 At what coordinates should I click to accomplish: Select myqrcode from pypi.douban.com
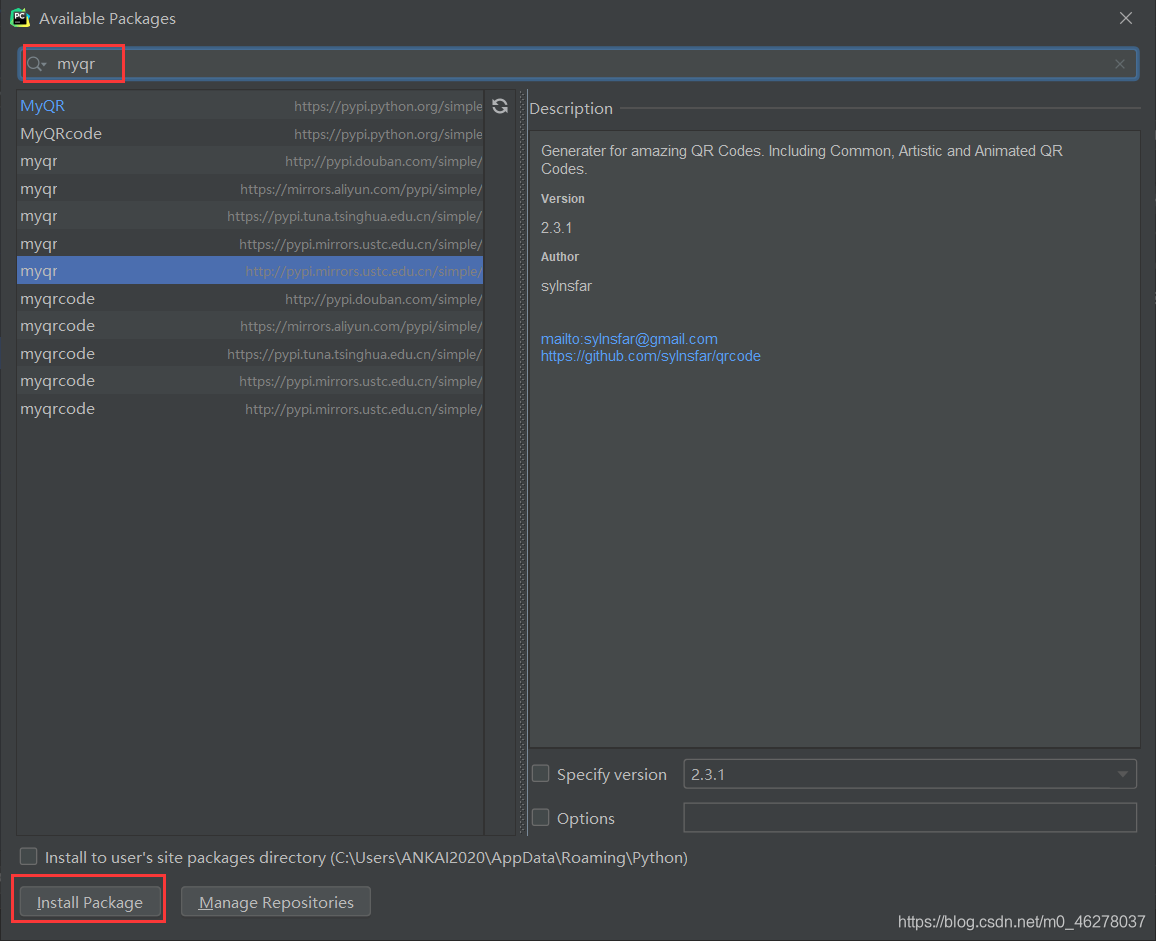[x=250, y=299]
